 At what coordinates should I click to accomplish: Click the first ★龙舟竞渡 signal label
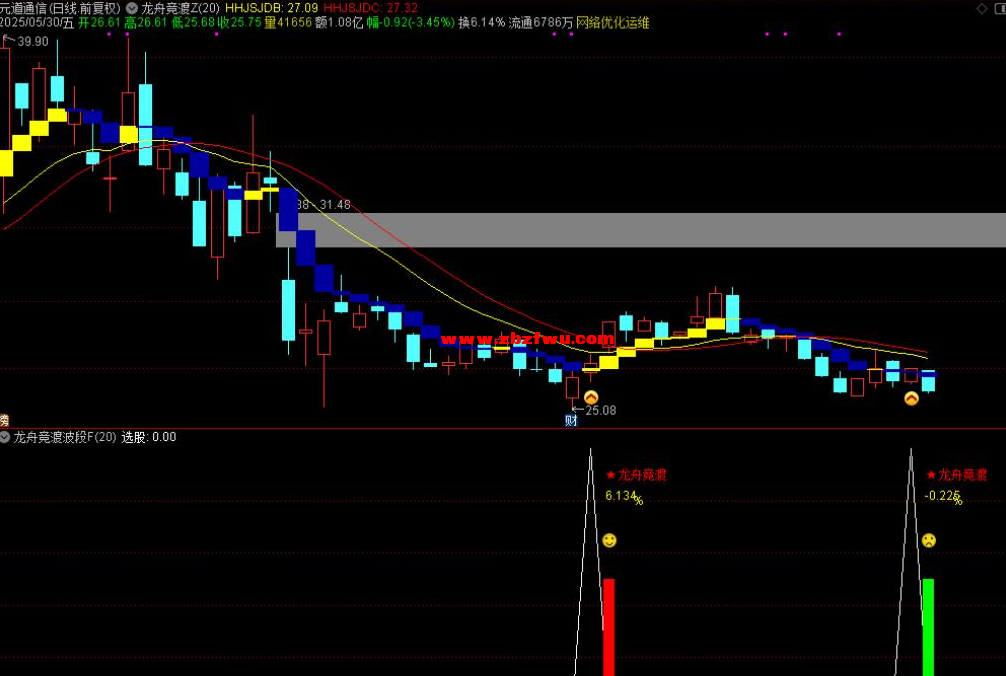coord(636,475)
